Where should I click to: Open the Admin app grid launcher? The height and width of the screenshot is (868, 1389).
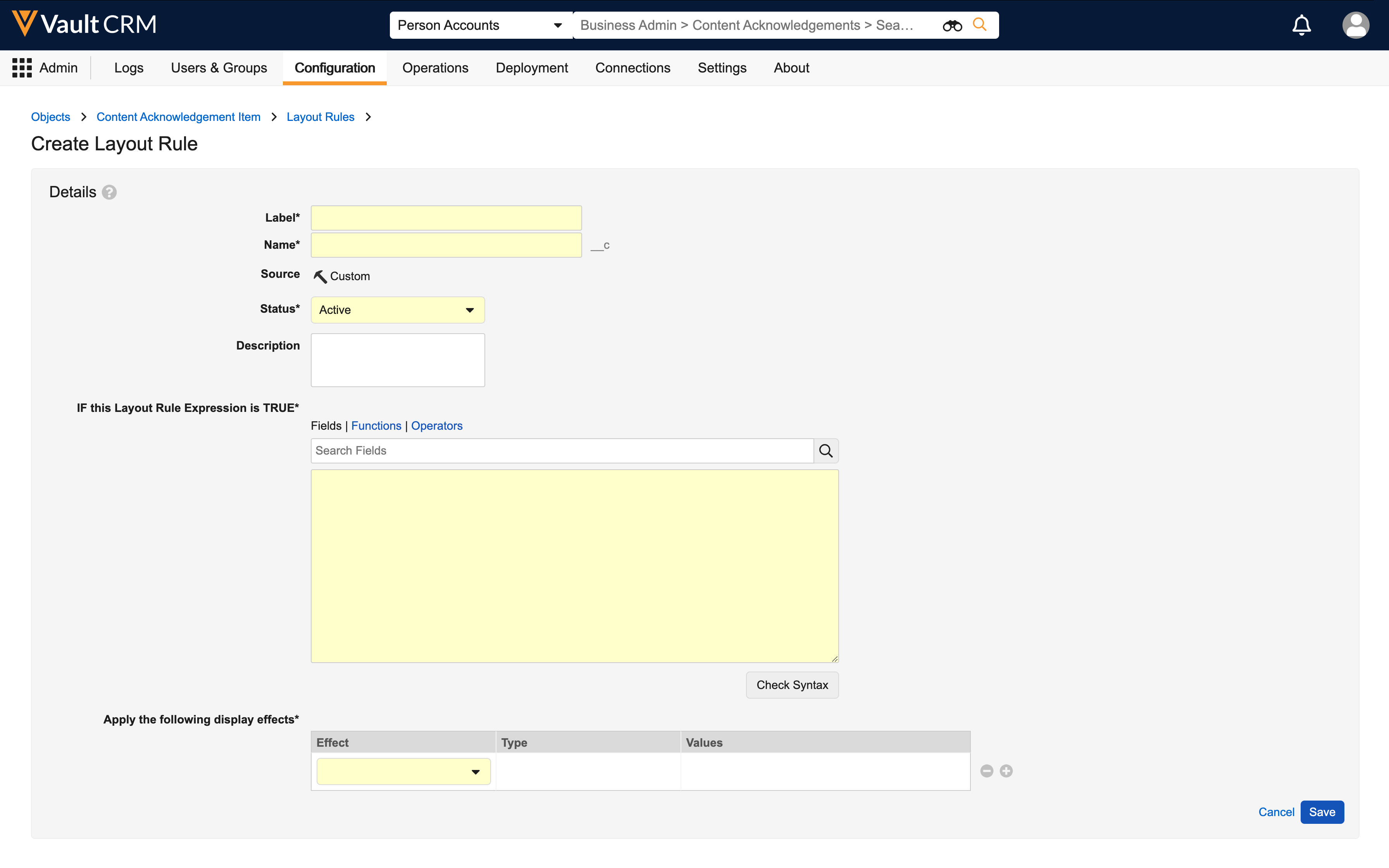click(x=22, y=68)
